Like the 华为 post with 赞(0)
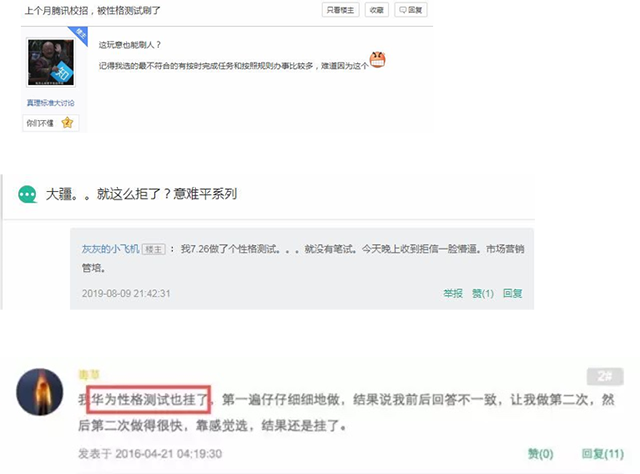Screen dimensions: 640x474 [540, 454]
